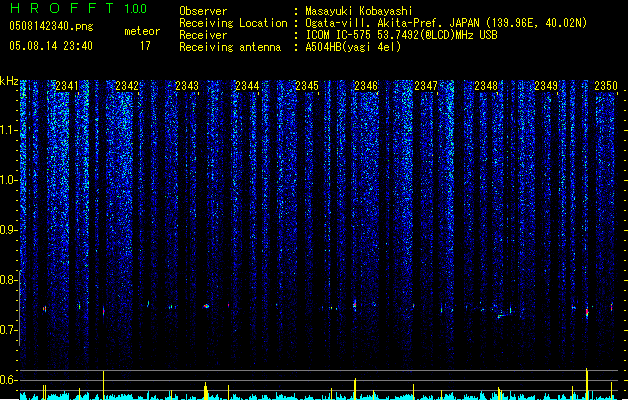Click the ICOM IC-575 receiver text
Image resolution: width=629 pixels, height=400 pixels.
401,35
